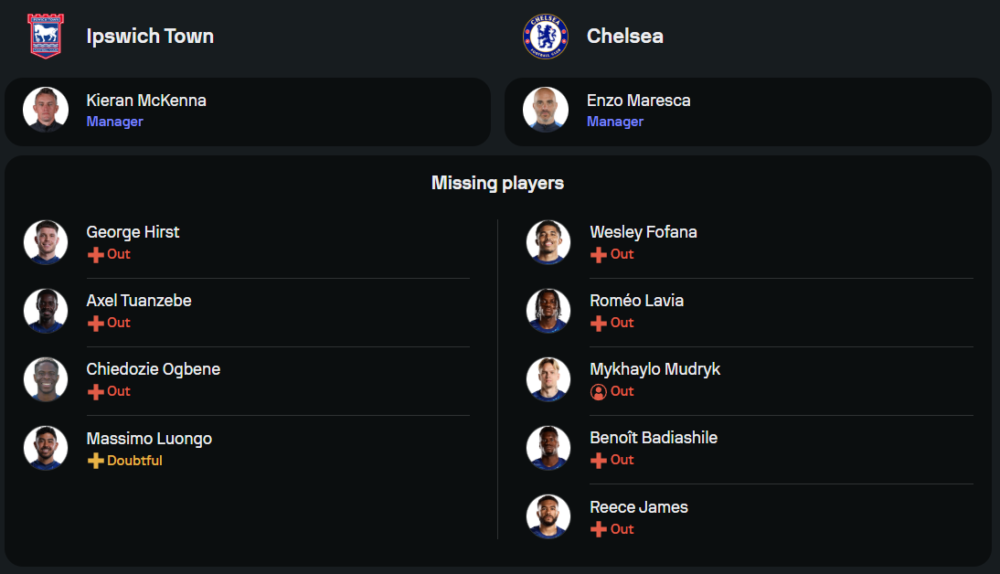The width and height of the screenshot is (1000, 574).
Task: Click the red injury icon under Wesley Fofana
Action: tap(599, 255)
